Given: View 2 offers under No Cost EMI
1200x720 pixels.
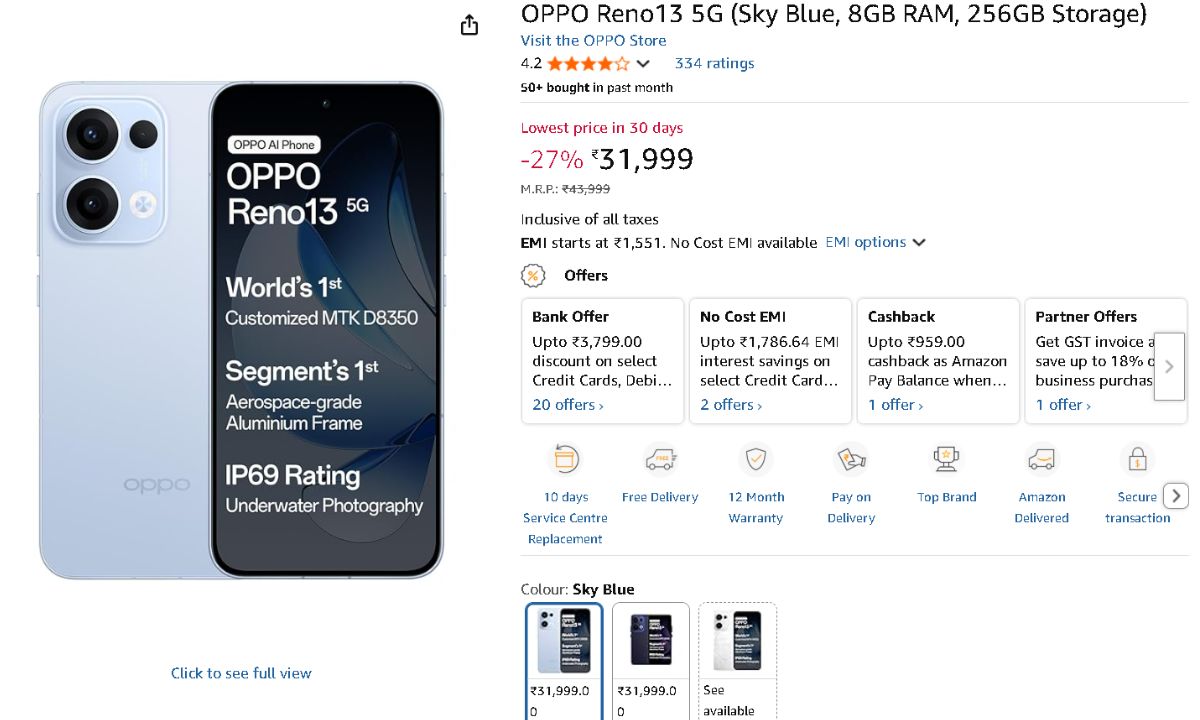Looking at the screenshot, I should [x=730, y=405].
